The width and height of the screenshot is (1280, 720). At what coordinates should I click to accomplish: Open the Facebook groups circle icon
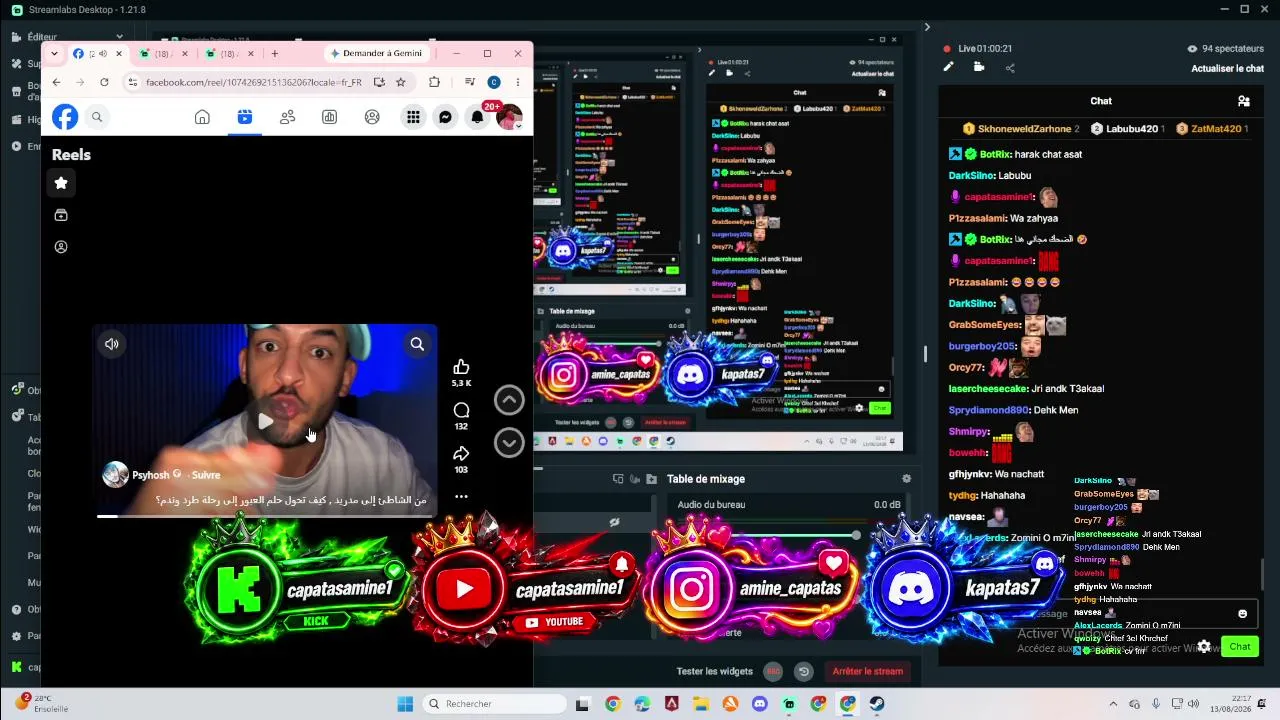click(x=372, y=117)
